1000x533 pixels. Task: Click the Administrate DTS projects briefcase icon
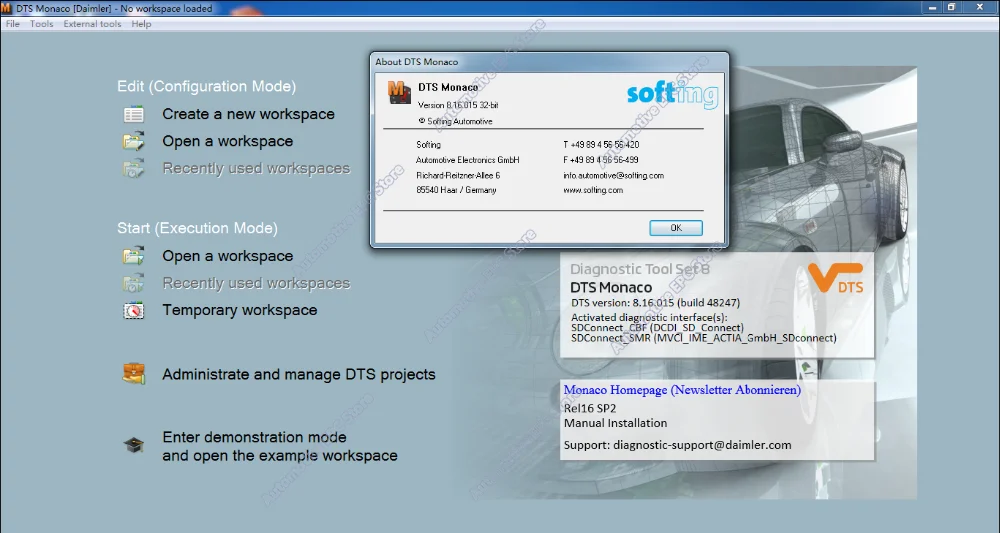point(134,374)
